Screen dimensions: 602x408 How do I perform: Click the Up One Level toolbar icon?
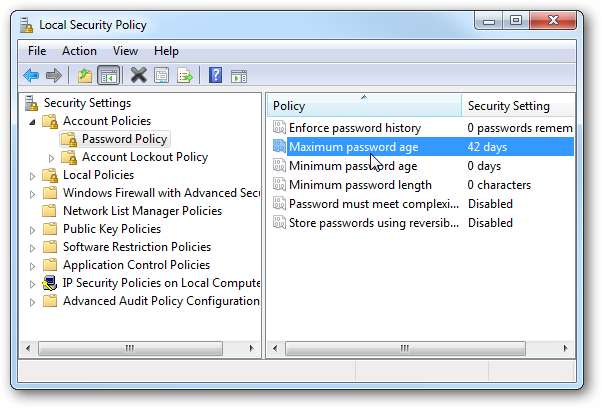(85, 75)
